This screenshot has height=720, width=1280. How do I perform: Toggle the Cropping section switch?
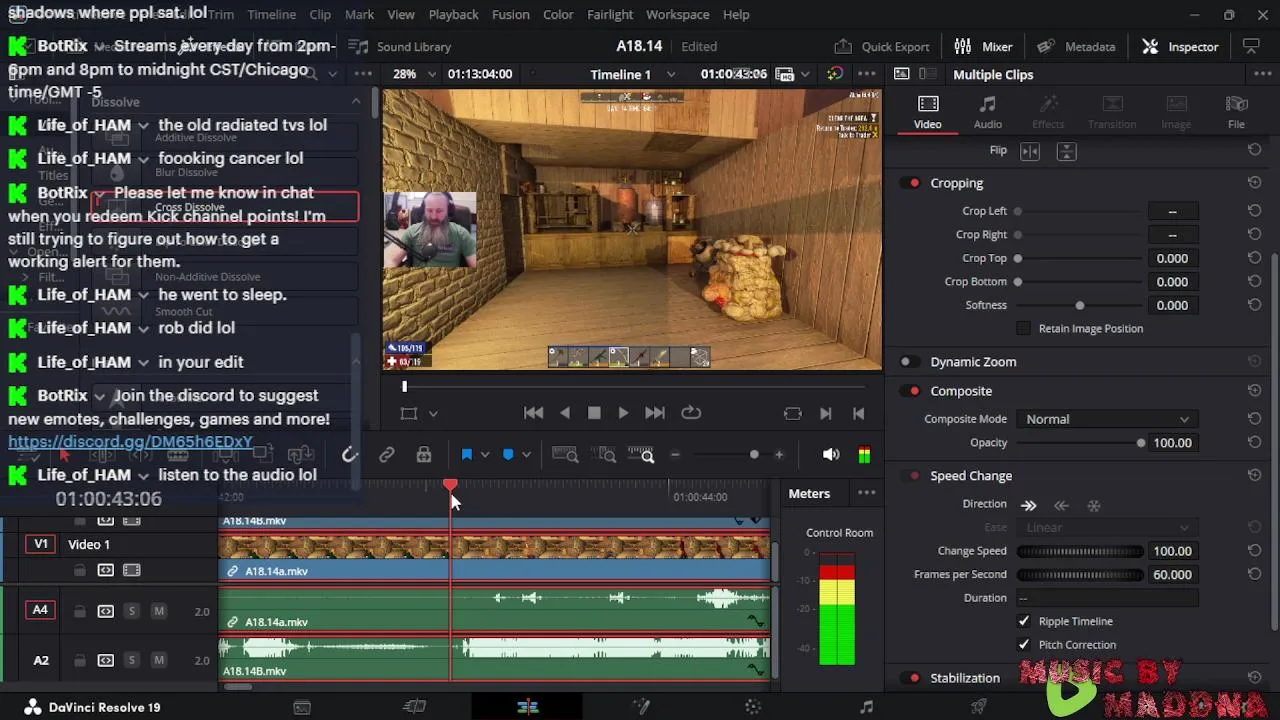coord(911,183)
